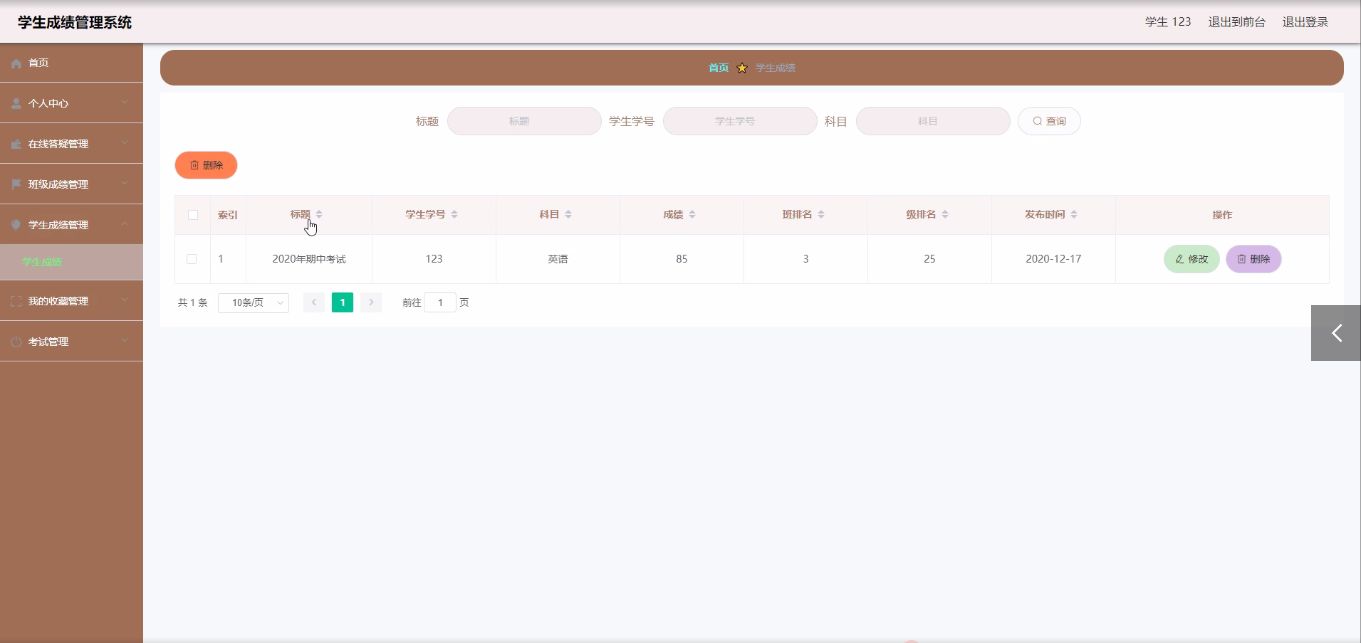The height and width of the screenshot is (643, 1361).
Task: Click the 学生 123 user label
Action: pyautogui.click(x=1168, y=22)
